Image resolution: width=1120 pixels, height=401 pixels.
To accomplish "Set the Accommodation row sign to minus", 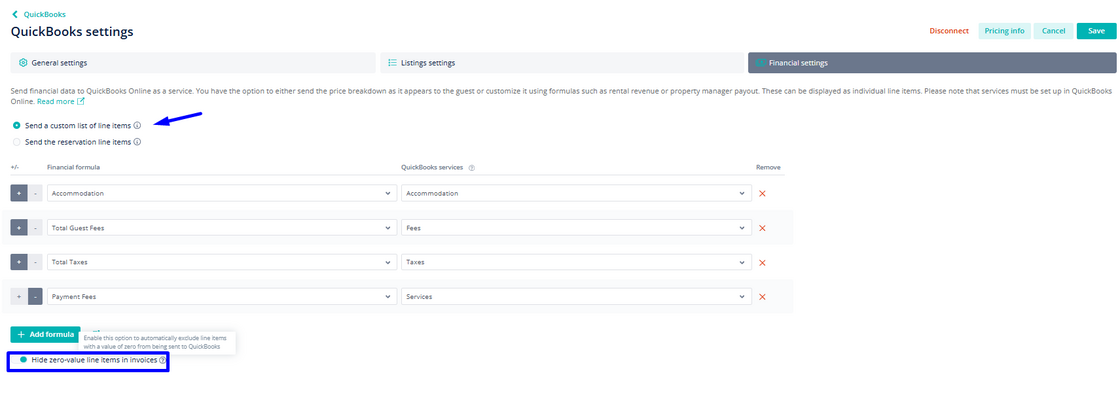I will point(35,194).
